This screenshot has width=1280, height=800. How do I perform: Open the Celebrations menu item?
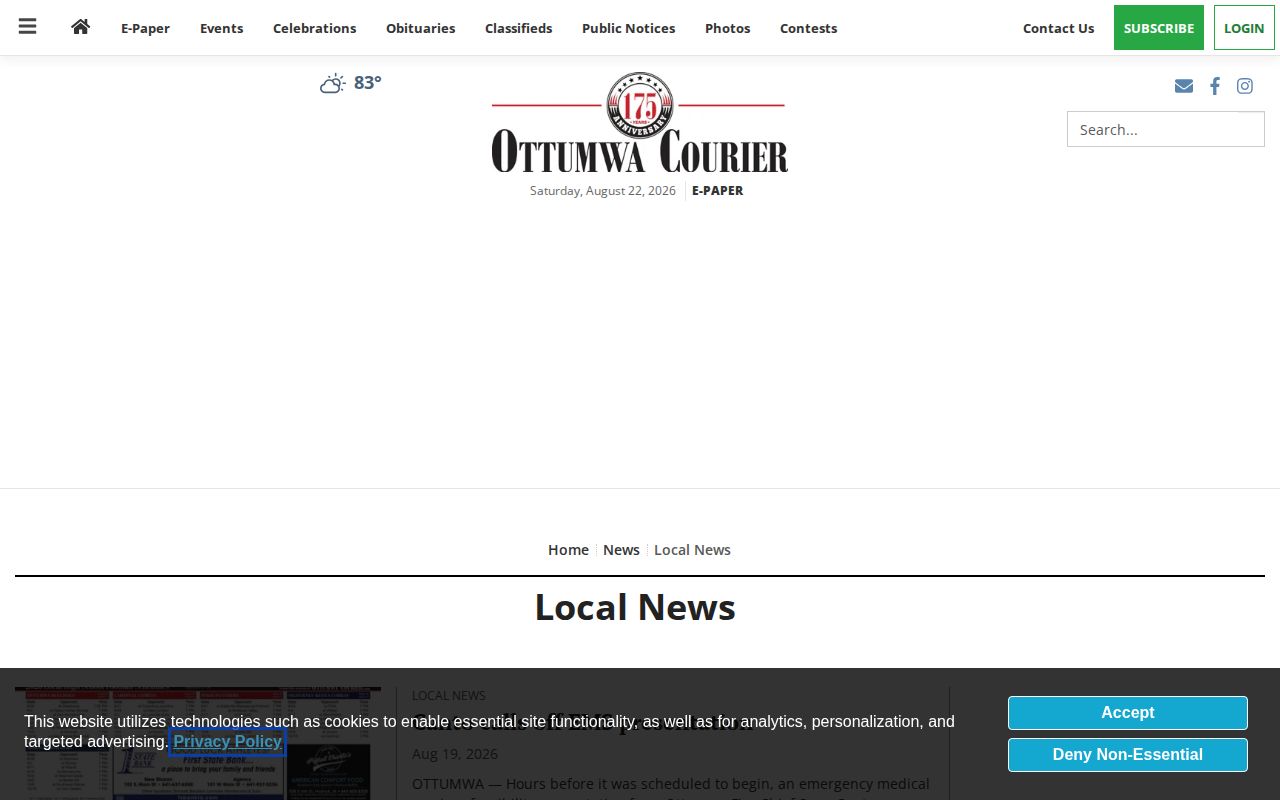click(314, 28)
